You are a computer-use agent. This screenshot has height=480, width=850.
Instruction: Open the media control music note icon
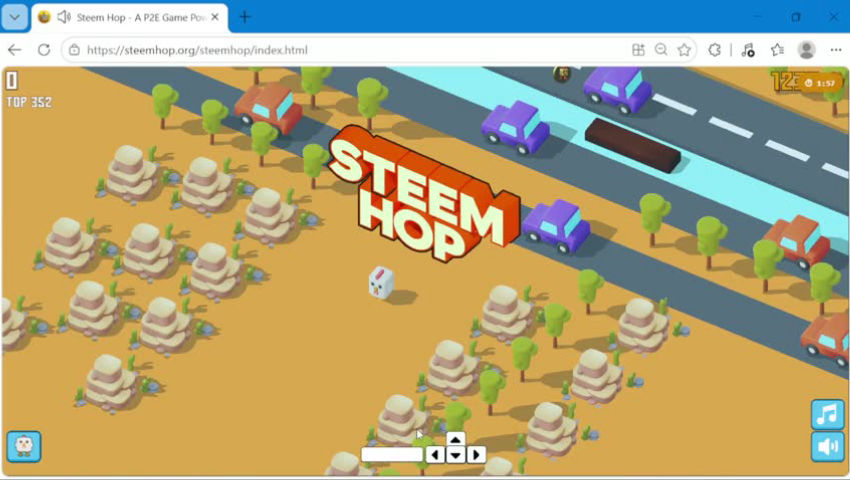coord(748,50)
